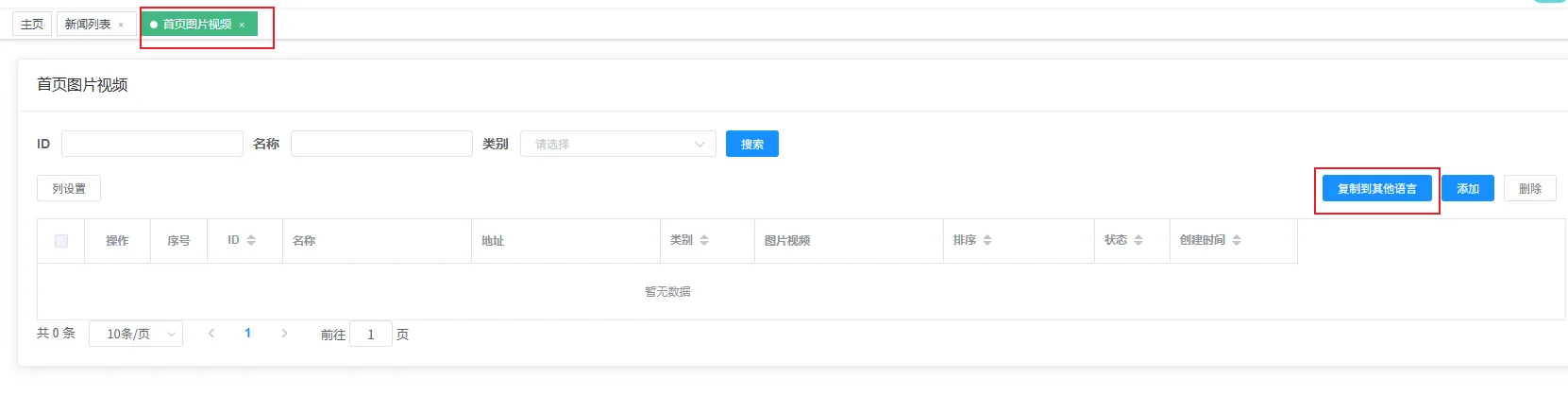Focus the ID search input field
Viewport: 1568px width, 396px height.
[x=152, y=144]
